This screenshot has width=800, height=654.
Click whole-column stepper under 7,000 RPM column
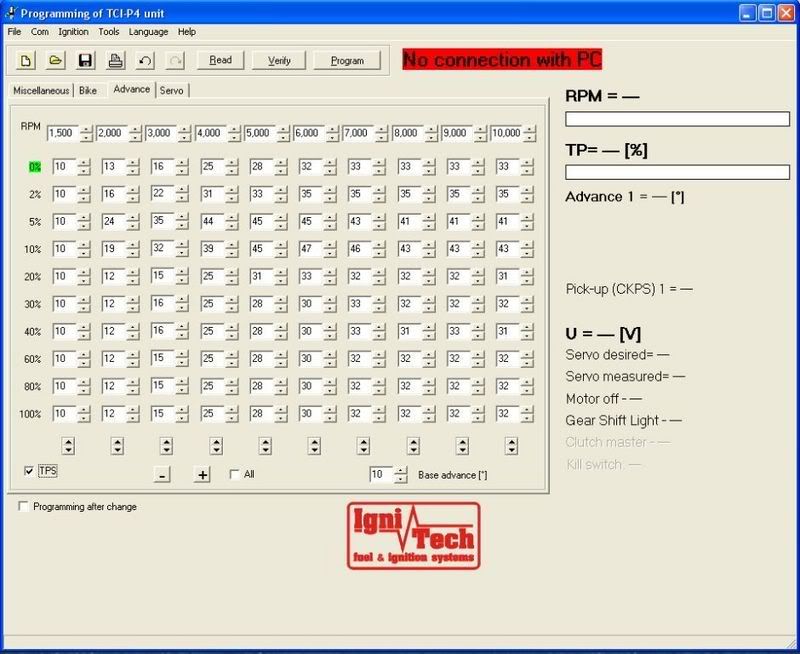click(363, 446)
